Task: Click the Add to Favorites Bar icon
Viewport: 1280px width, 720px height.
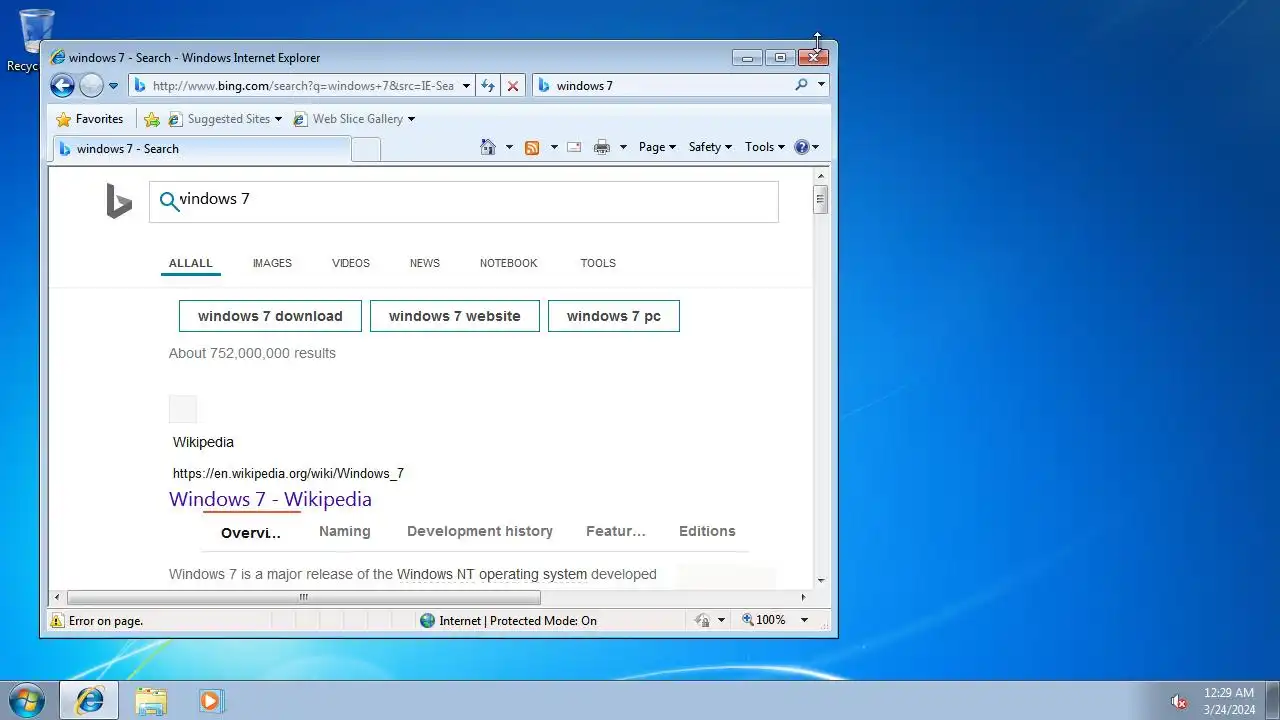Action: 152,119
